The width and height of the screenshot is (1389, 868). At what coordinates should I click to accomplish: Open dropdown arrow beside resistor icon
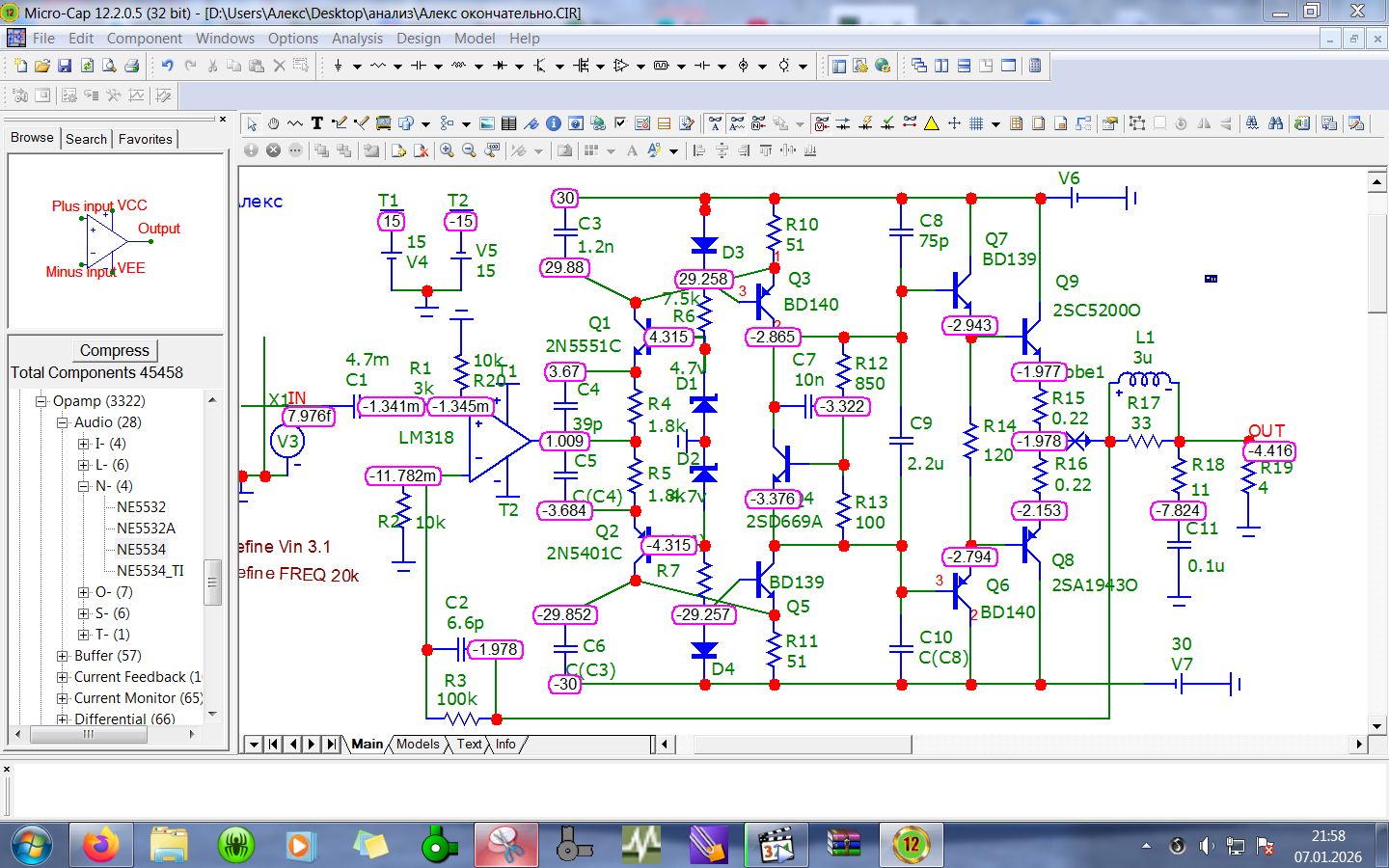397,66
